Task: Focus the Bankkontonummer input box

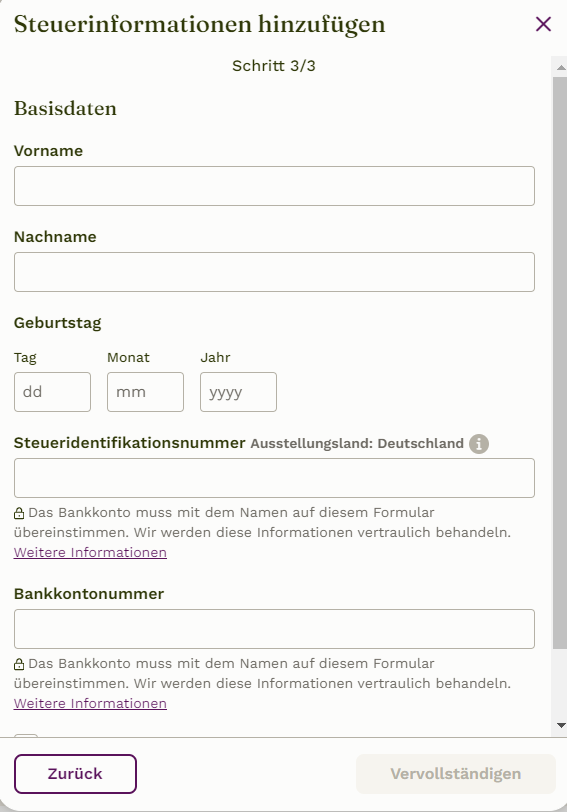Action: tap(274, 629)
